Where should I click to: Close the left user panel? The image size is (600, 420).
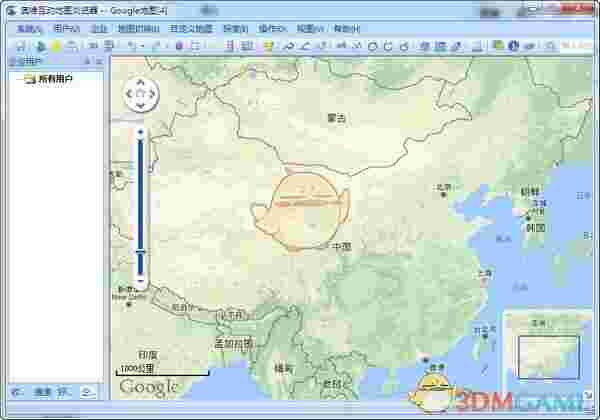pos(99,61)
